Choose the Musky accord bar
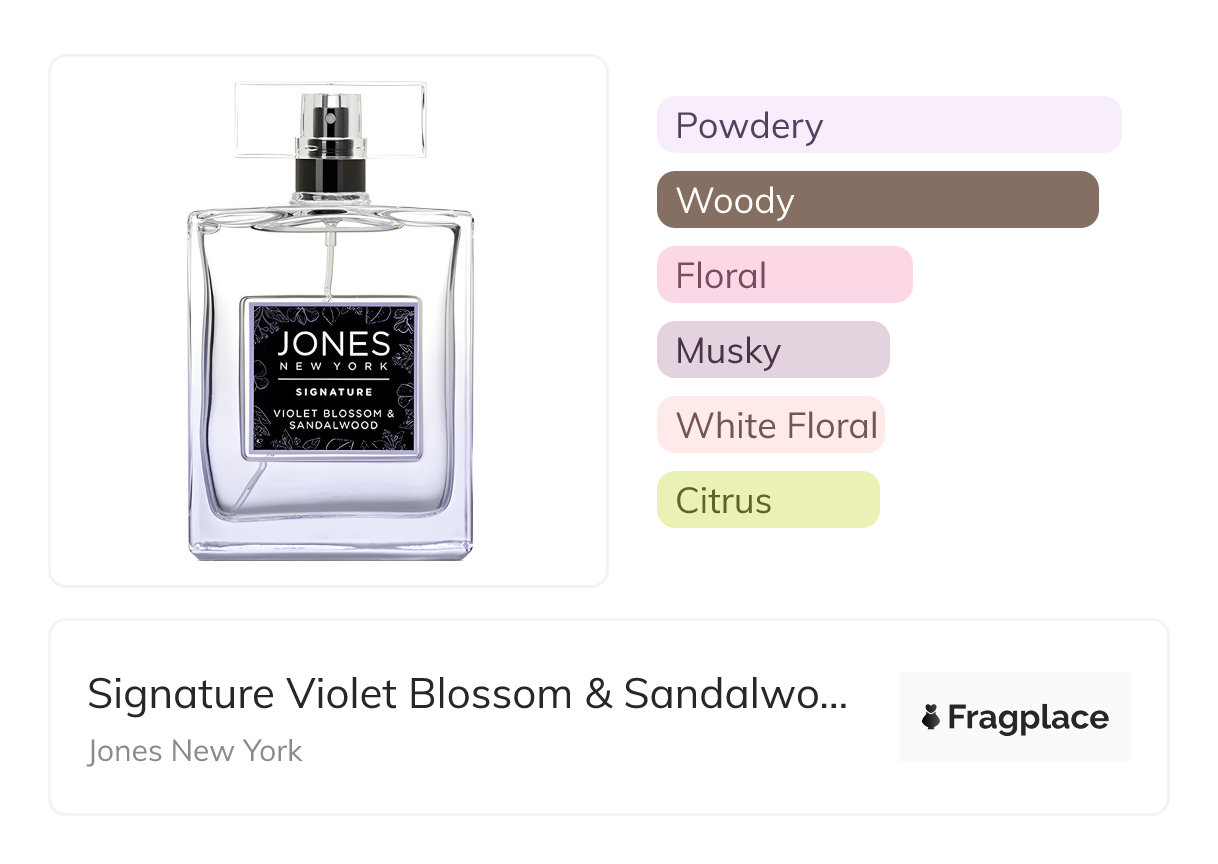Screen dimensions: 1218x864 [772, 350]
